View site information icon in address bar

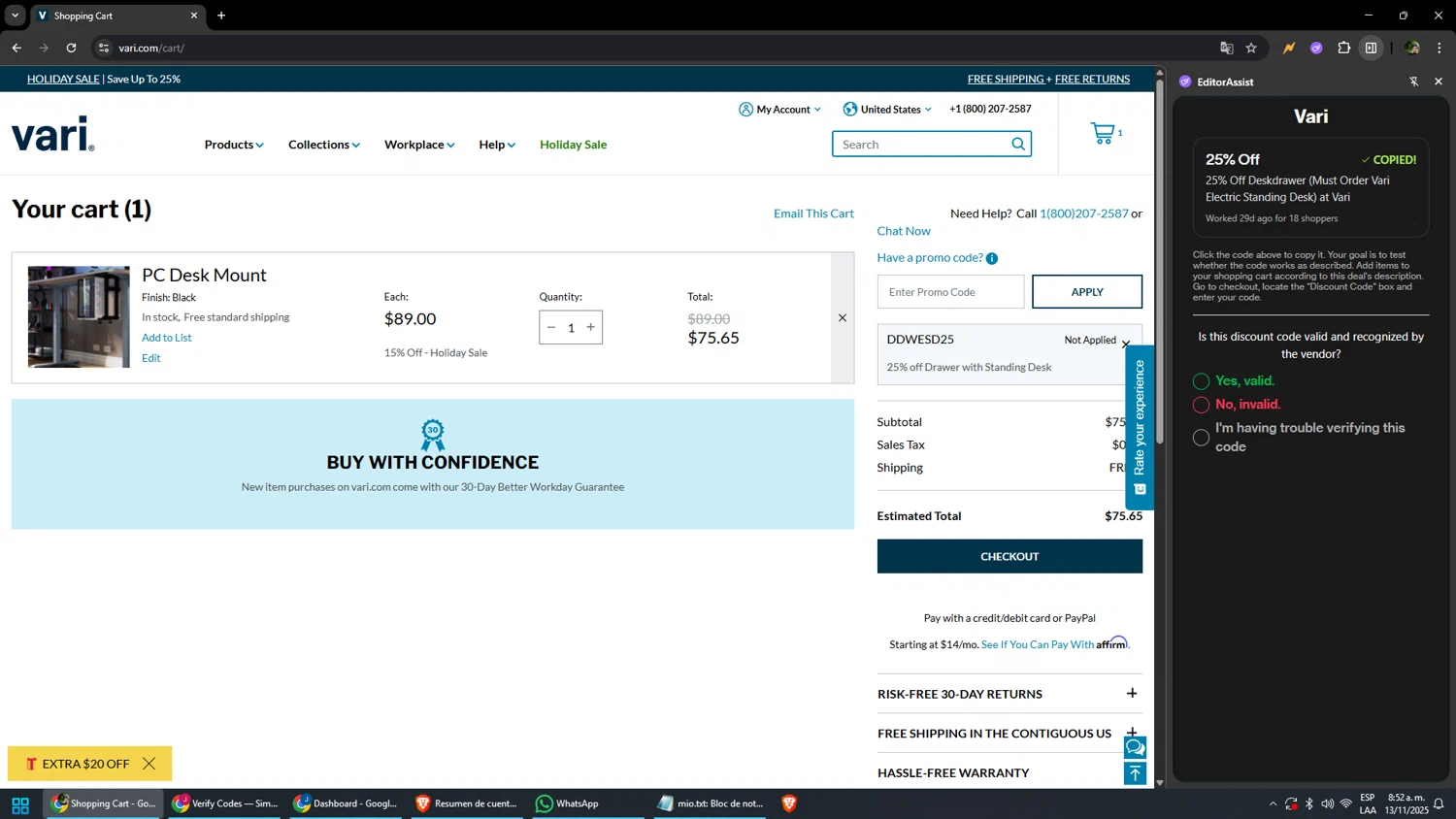coord(104,48)
